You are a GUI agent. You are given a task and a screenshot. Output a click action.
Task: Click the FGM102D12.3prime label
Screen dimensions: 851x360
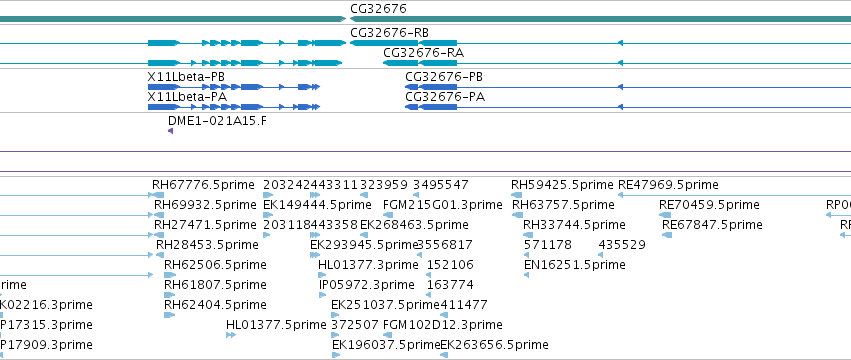coord(443,325)
